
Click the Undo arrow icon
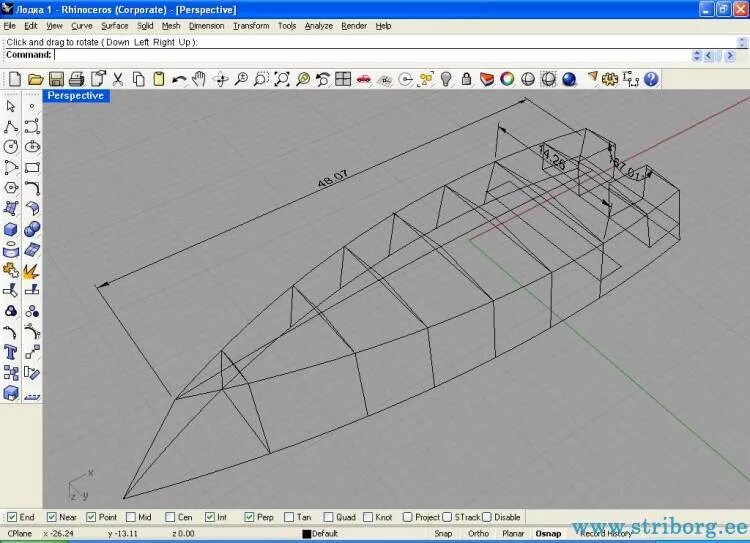pos(179,79)
